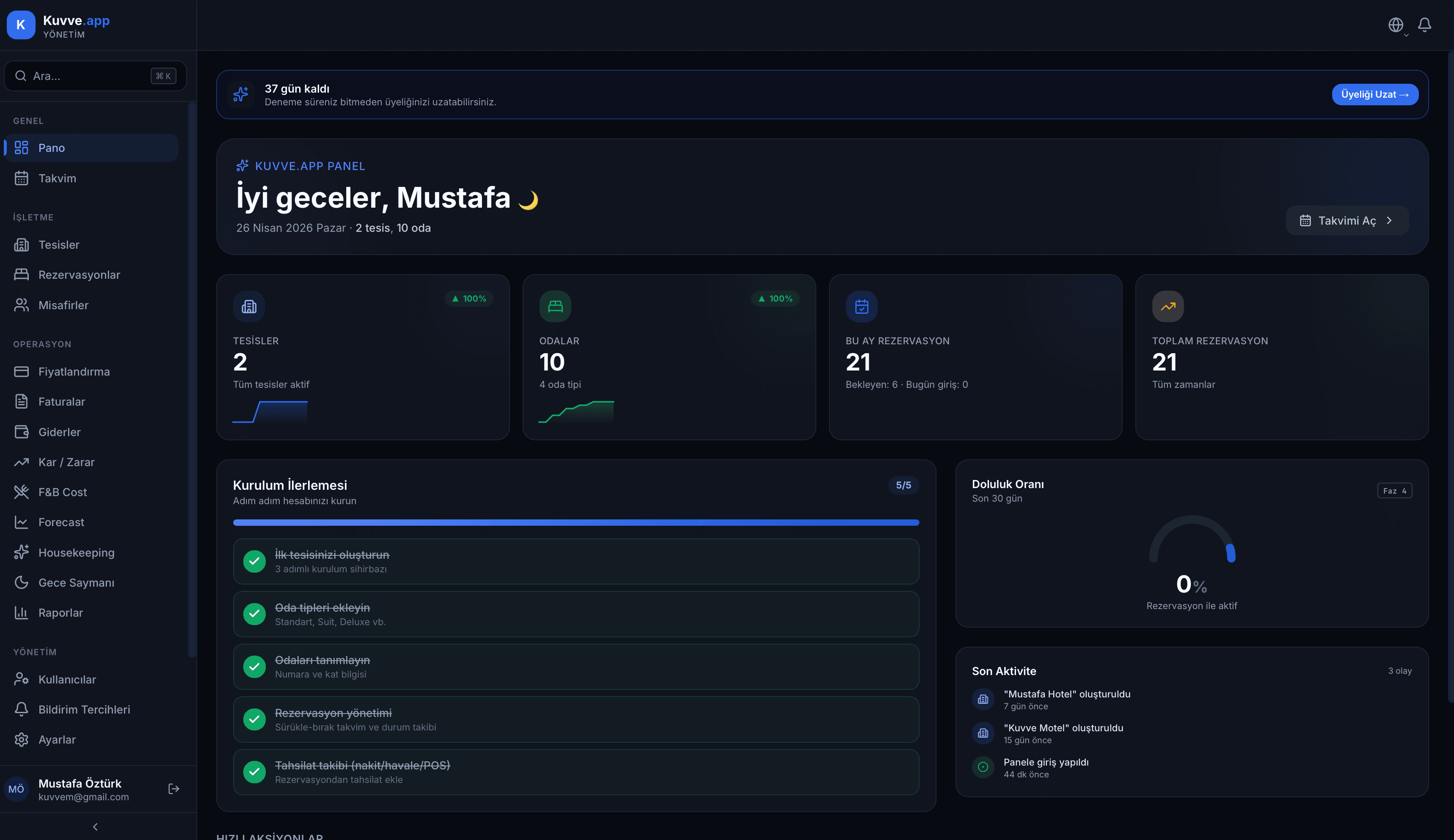The width and height of the screenshot is (1454, 840).
Task: Toggle checkmark for Rezervasyon yönetimi
Action: click(254, 719)
